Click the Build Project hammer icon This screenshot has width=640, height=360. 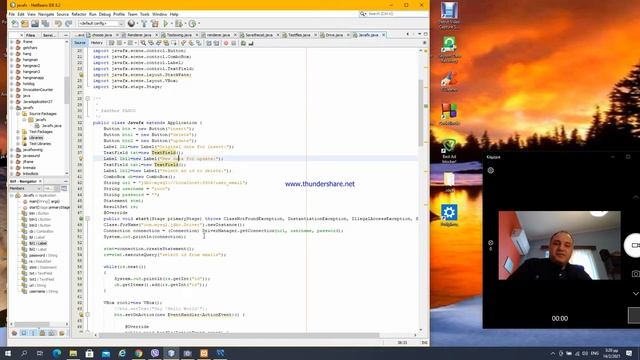(144, 24)
